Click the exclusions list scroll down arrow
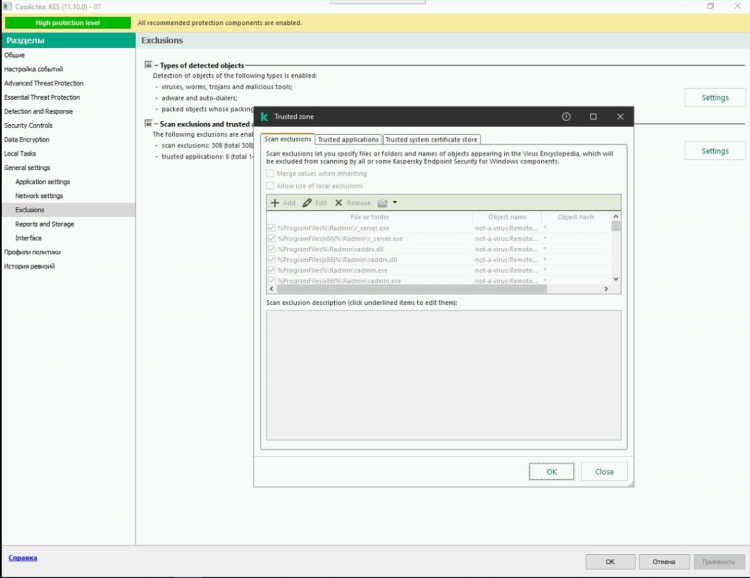 (x=616, y=279)
